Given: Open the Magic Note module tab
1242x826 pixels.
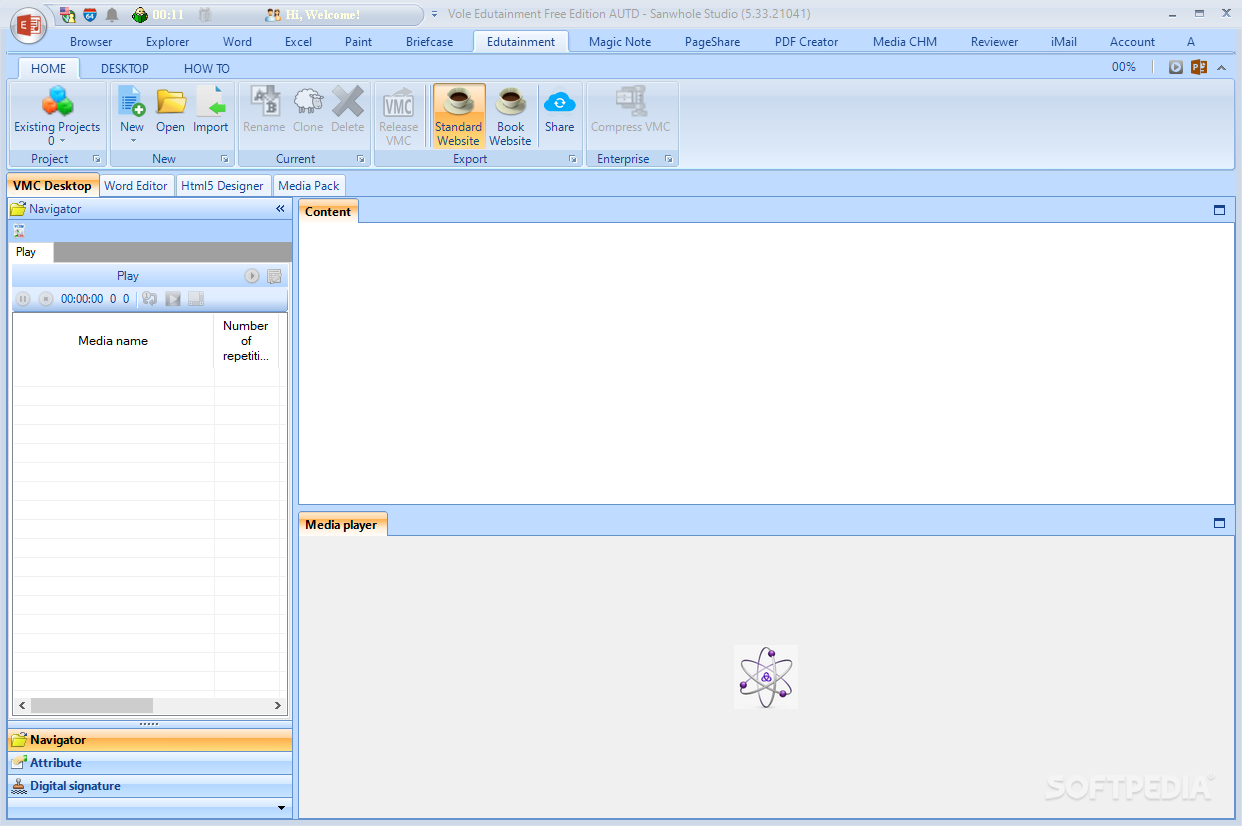Looking at the screenshot, I should 620,42.
